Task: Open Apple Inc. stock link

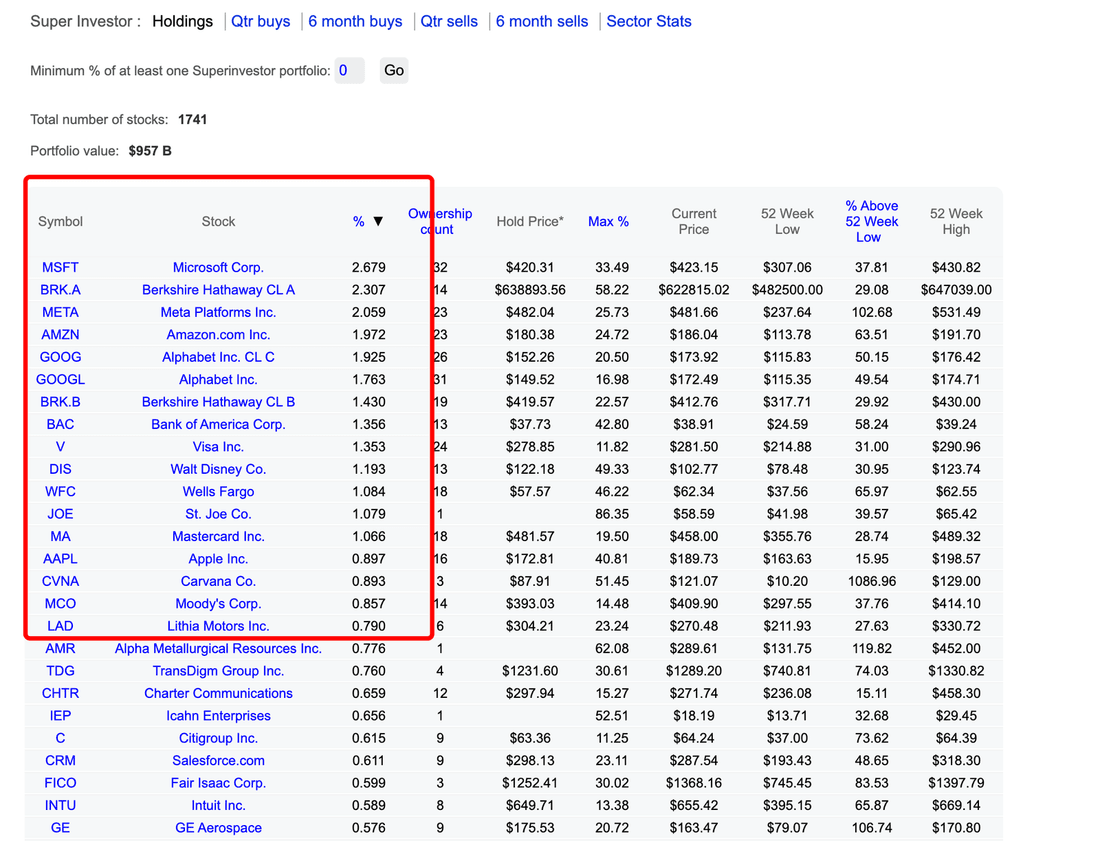Action: [218, 559]
